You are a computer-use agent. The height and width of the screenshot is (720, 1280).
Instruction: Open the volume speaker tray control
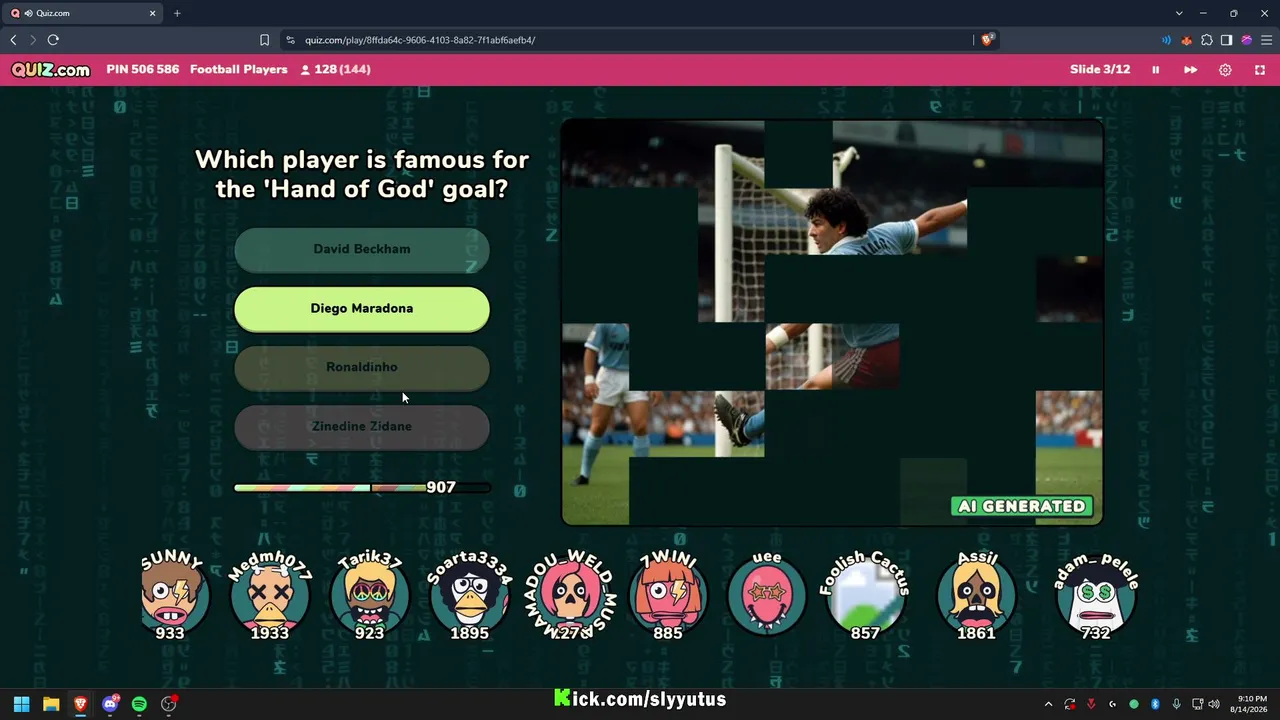[x=1215, y=704]
